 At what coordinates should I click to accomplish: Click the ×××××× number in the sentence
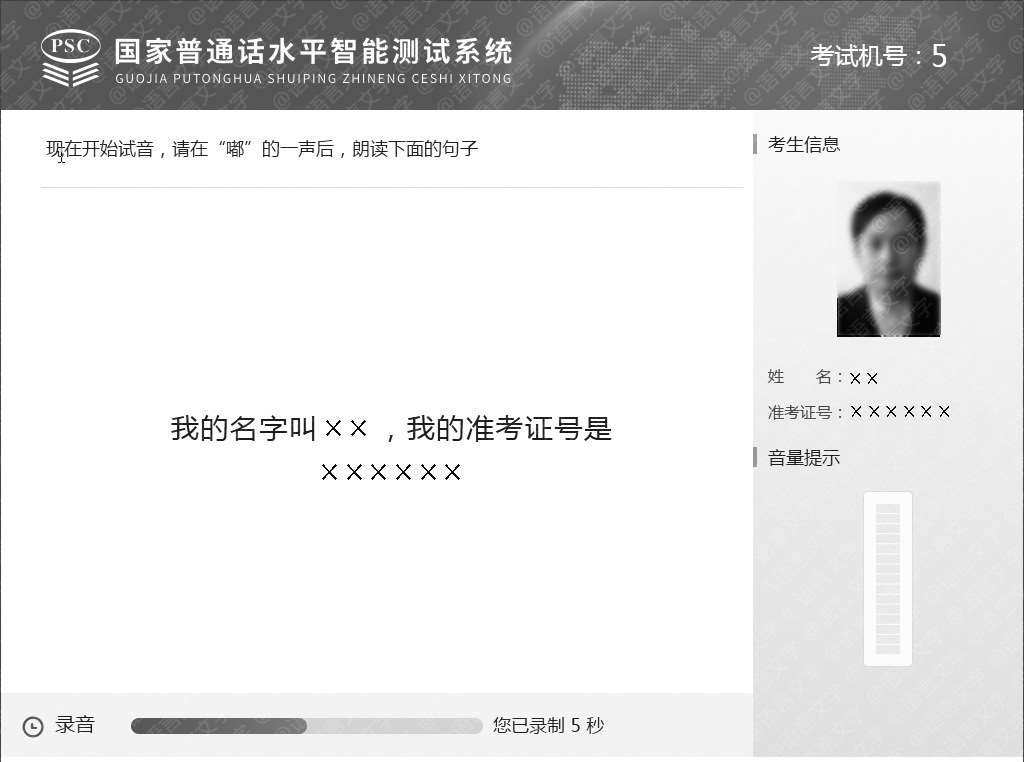tap(391, 472)
